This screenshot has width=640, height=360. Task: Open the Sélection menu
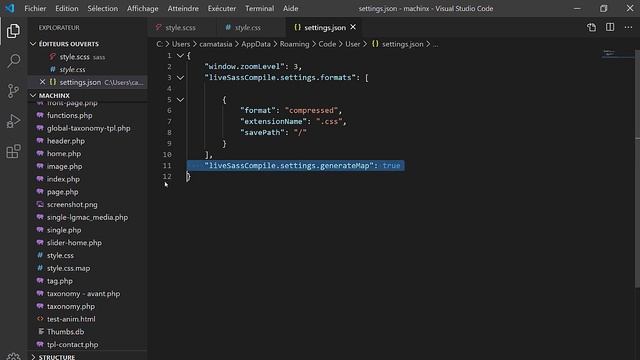[x=102, y=8]
